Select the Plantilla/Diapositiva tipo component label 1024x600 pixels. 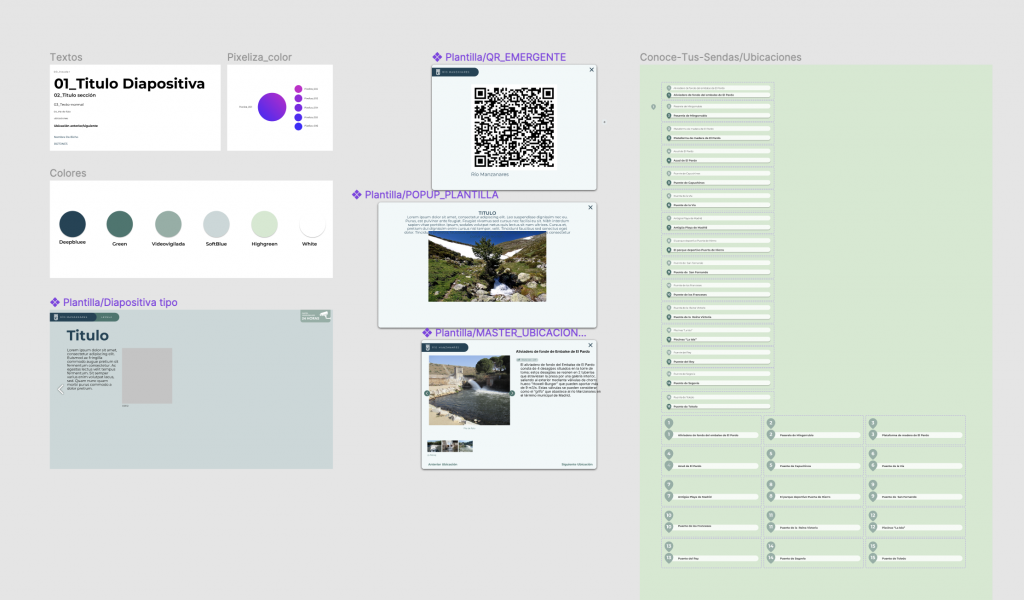click(x=120, y=302)
